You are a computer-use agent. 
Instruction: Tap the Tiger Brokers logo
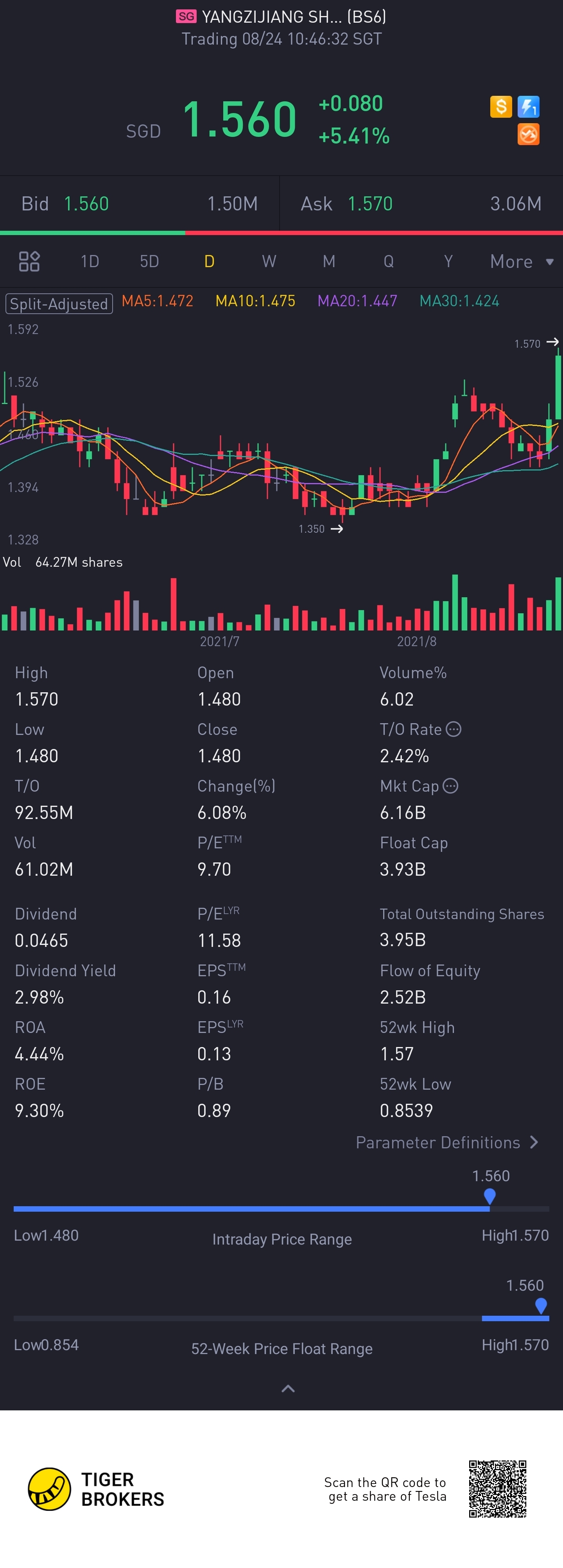coord(96,1489)
